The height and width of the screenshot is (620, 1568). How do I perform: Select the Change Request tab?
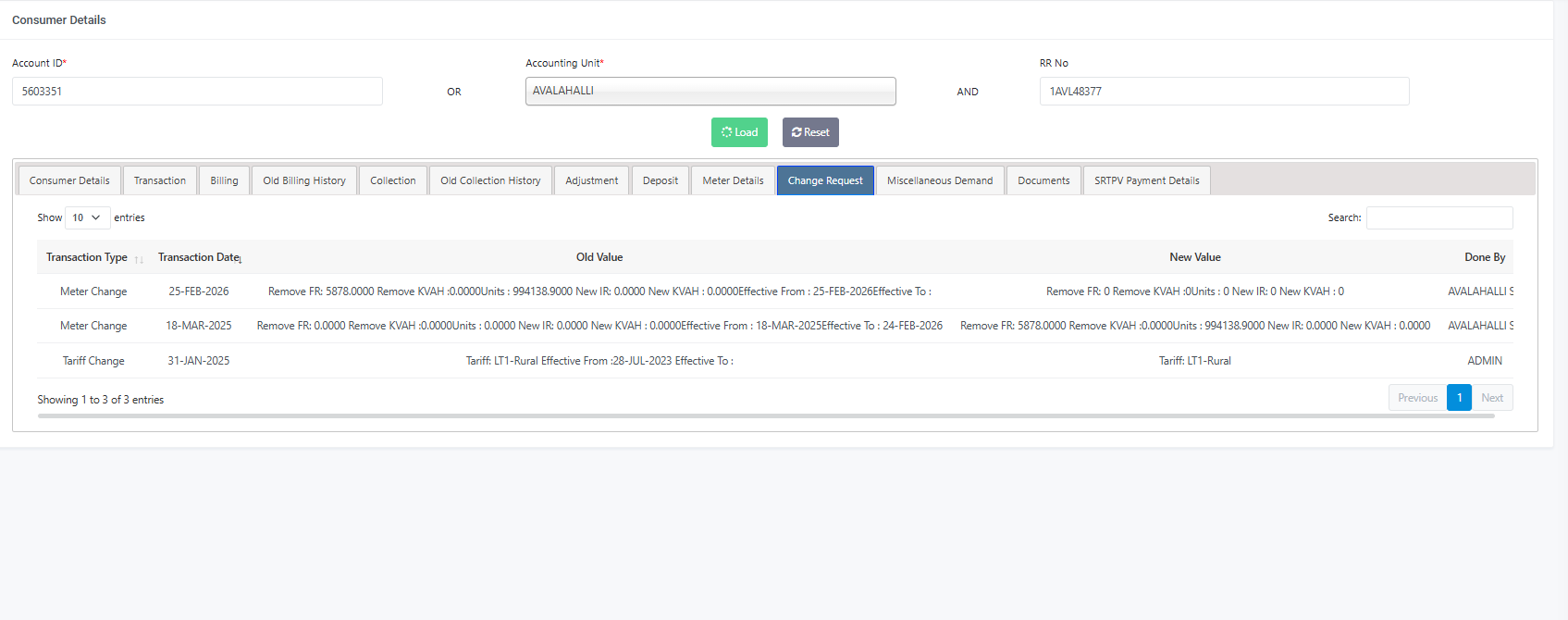point(825,180)
